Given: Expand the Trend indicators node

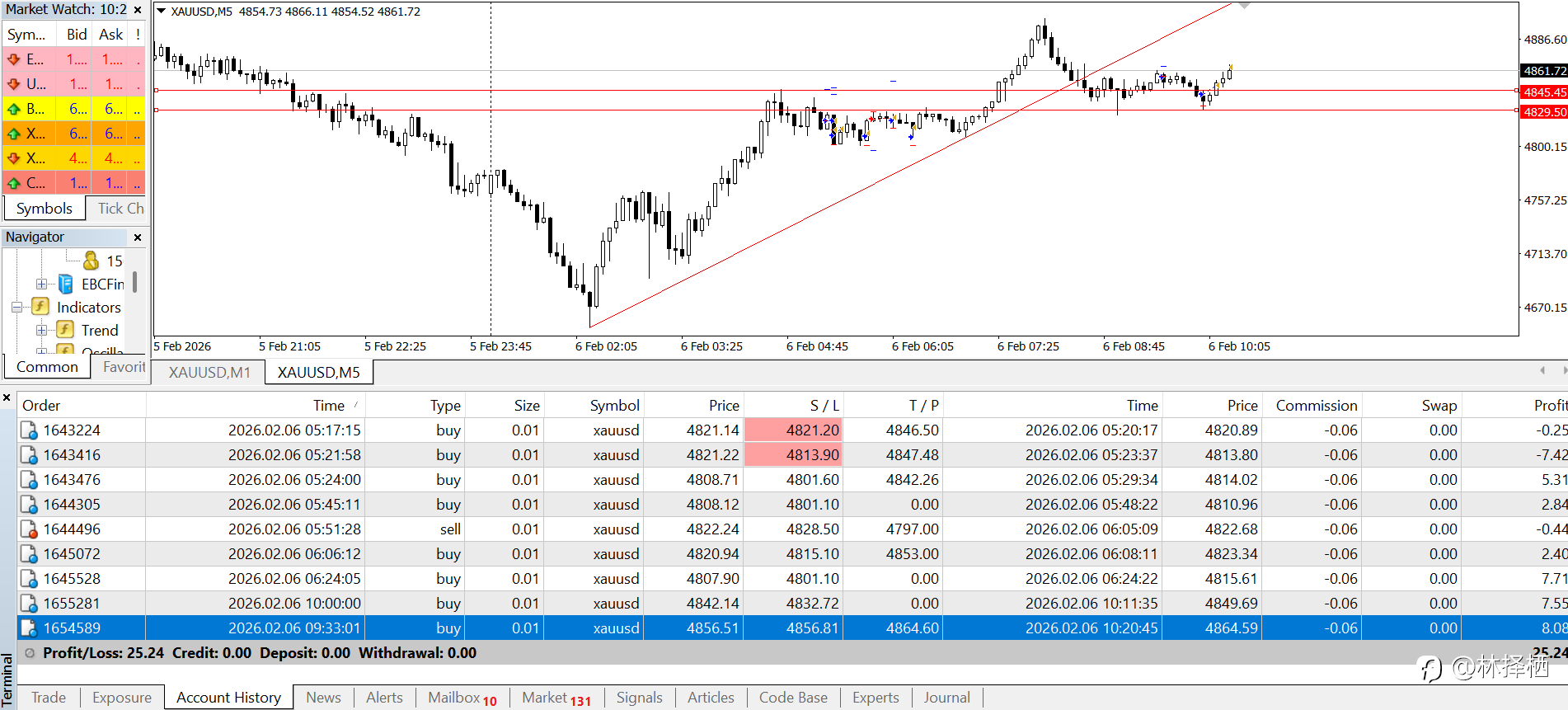Looking at the screenshot, I should point(41,331).
